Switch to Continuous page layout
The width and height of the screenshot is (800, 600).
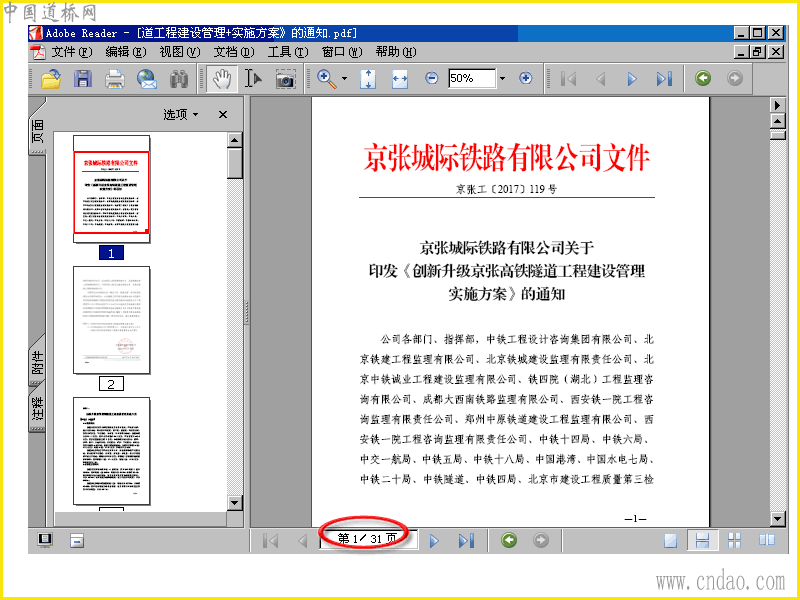(703, 540)
